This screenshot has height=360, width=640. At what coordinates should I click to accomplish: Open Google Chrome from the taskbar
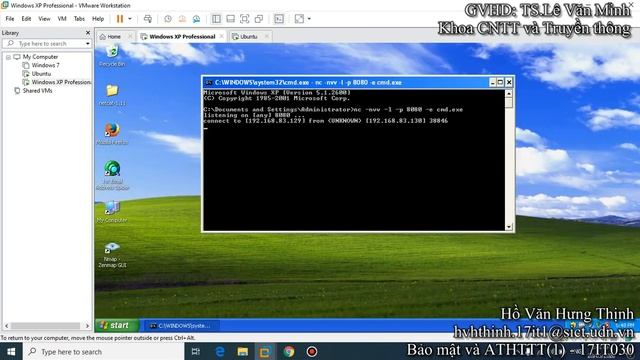pos(289,351)
